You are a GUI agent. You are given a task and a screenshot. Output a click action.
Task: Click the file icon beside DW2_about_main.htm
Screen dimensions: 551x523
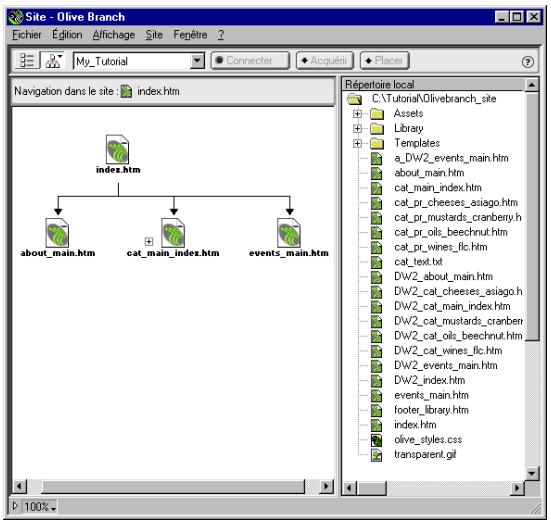(x=377, y=277)
